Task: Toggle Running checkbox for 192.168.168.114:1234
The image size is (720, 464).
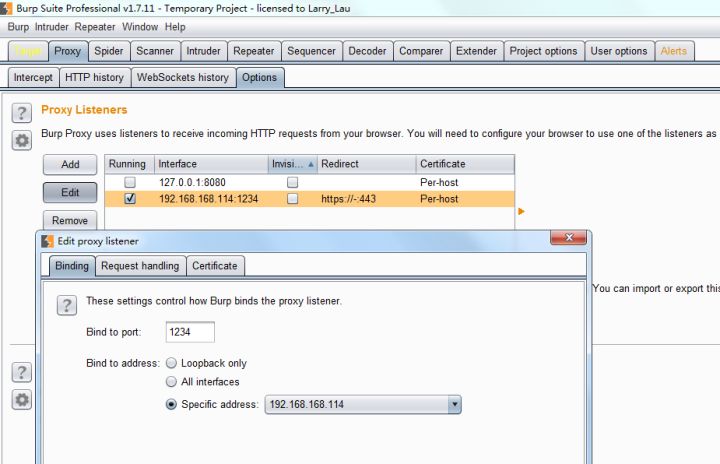Action: pos(130,198)
